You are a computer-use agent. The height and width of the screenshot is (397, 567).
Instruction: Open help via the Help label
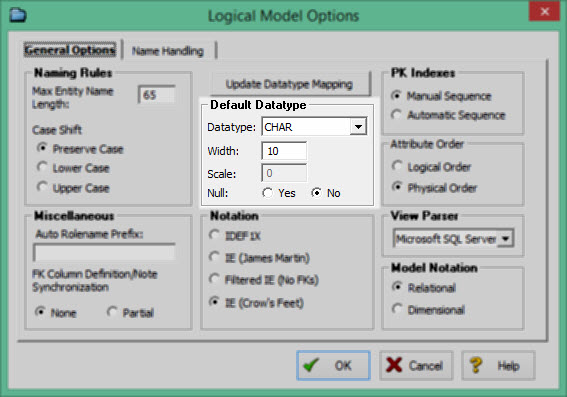tap(508, 366)
